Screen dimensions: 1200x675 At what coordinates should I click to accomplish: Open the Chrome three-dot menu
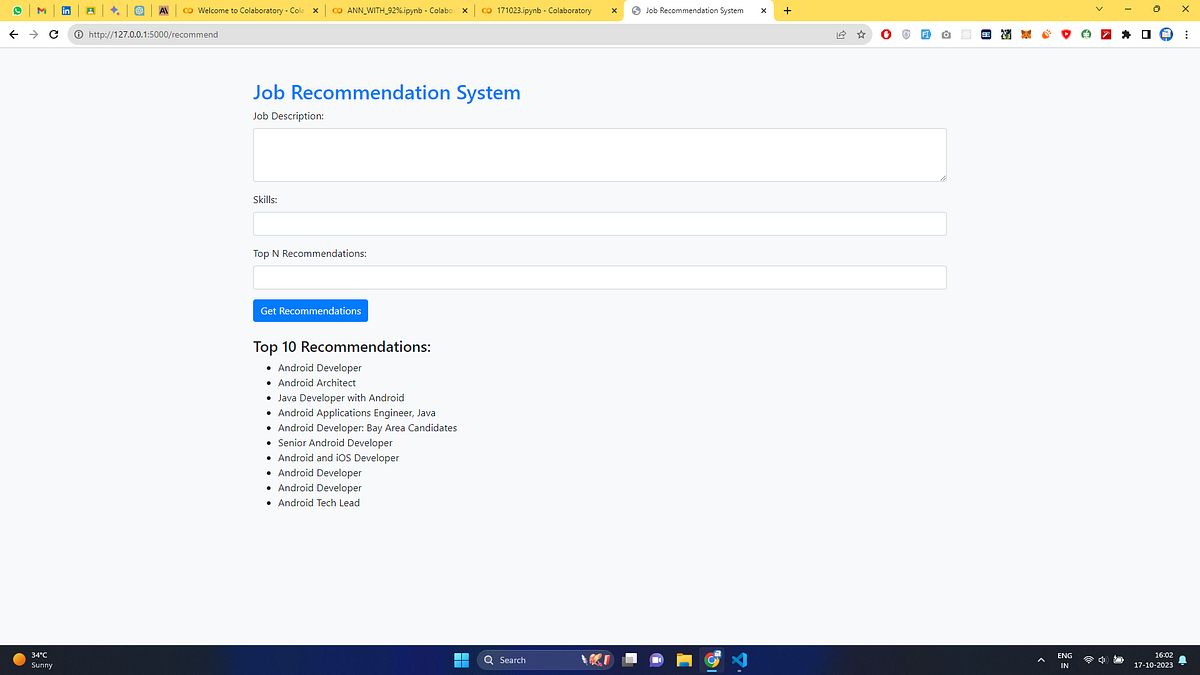pos(1186,34)
